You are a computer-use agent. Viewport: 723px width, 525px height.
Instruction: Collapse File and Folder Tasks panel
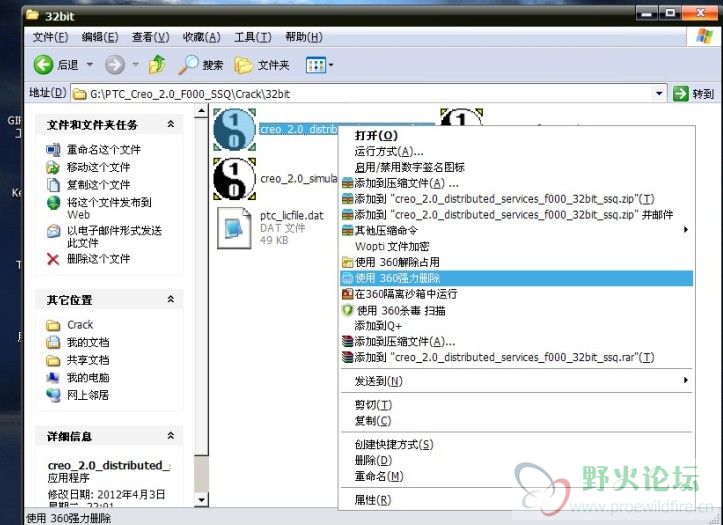click(x=171, y=124)
